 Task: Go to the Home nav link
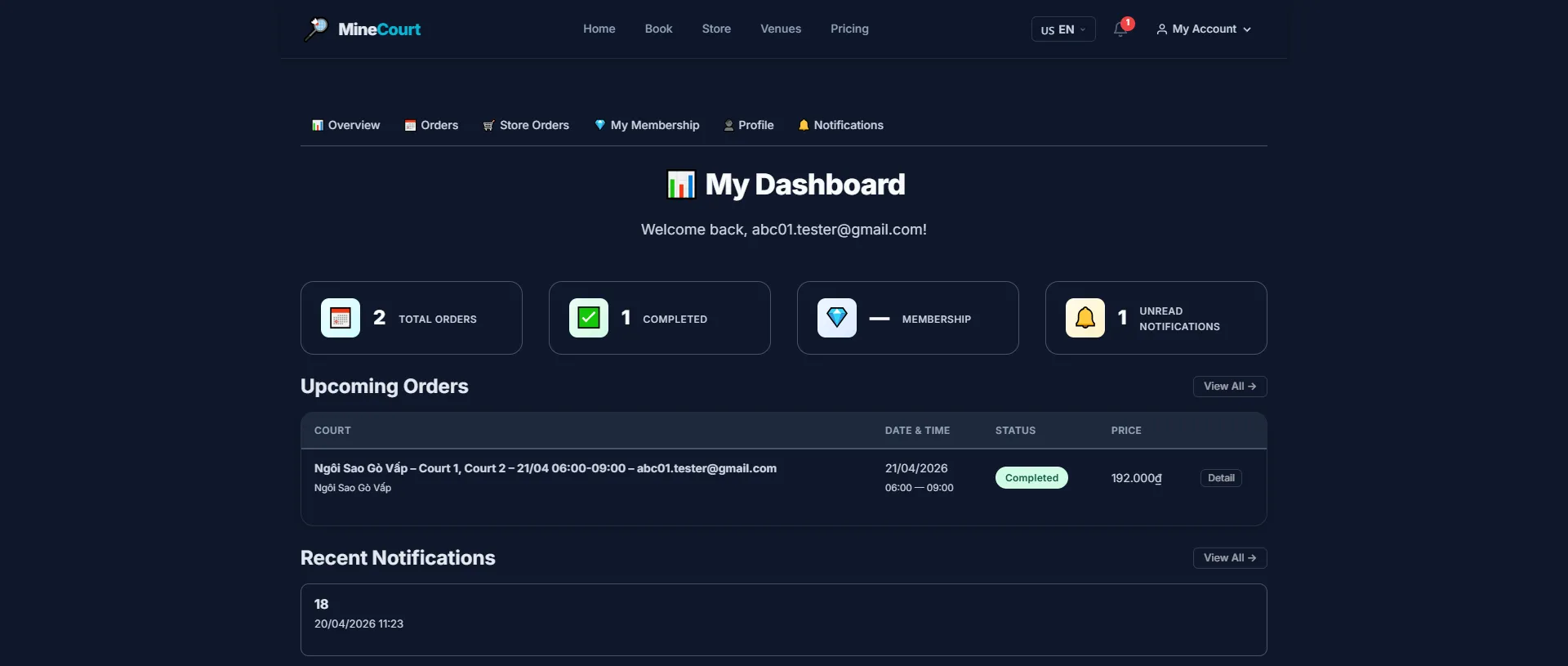[599, 29]
